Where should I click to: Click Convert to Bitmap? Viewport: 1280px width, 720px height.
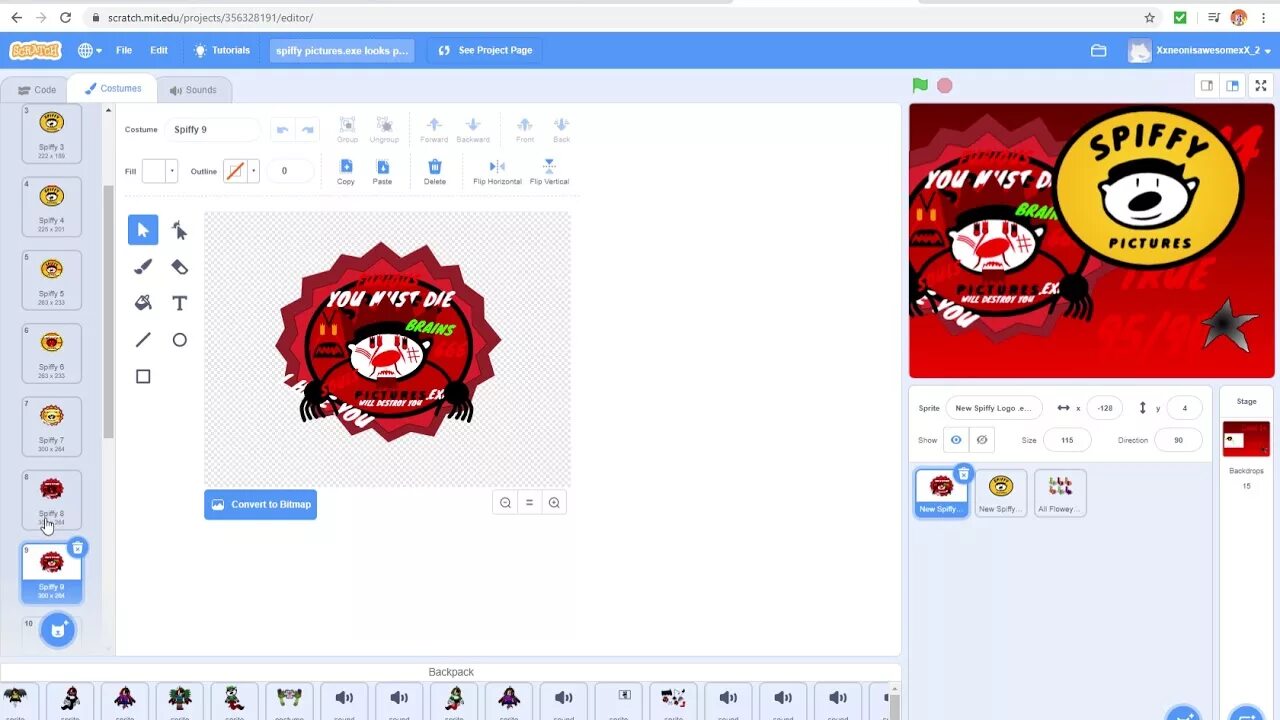tap(260, 504)
